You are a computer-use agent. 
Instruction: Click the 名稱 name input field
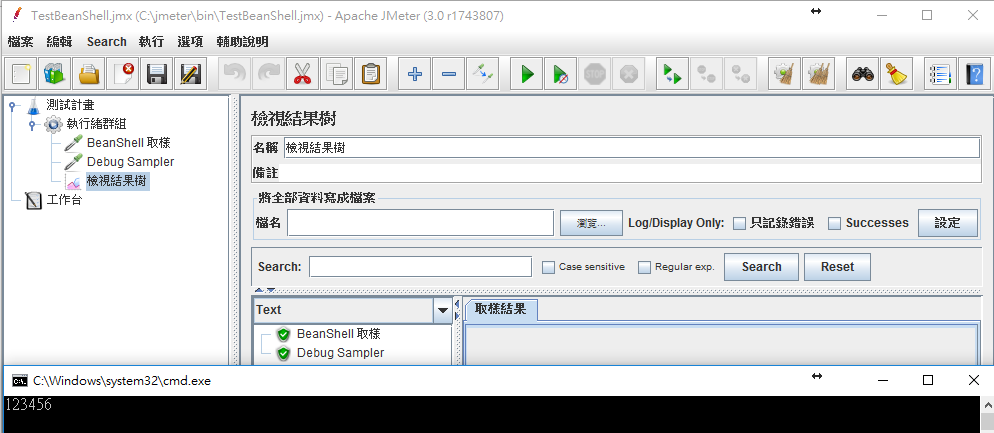pos(631,148)
